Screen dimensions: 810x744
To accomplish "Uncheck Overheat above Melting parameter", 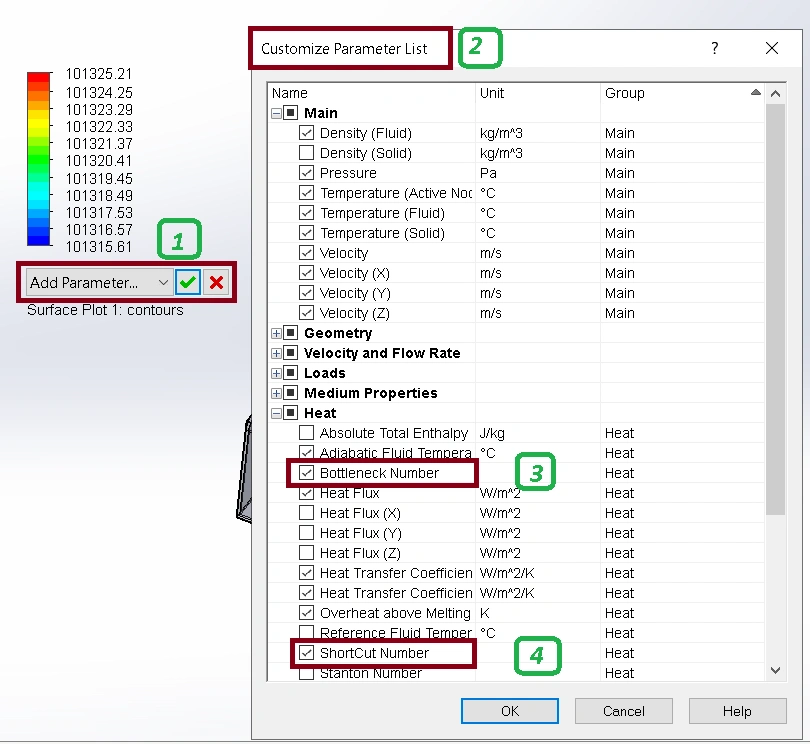I will coord(306,613).
